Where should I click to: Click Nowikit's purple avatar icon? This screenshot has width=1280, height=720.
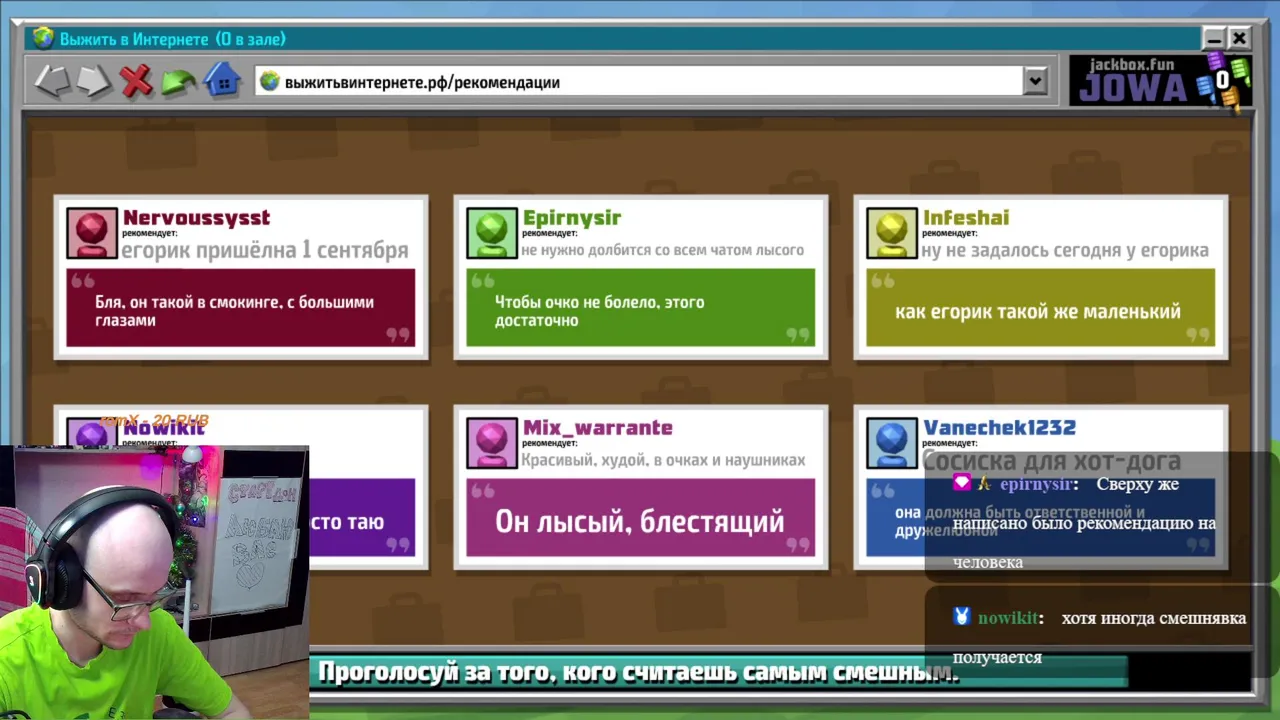pos(91,434)
